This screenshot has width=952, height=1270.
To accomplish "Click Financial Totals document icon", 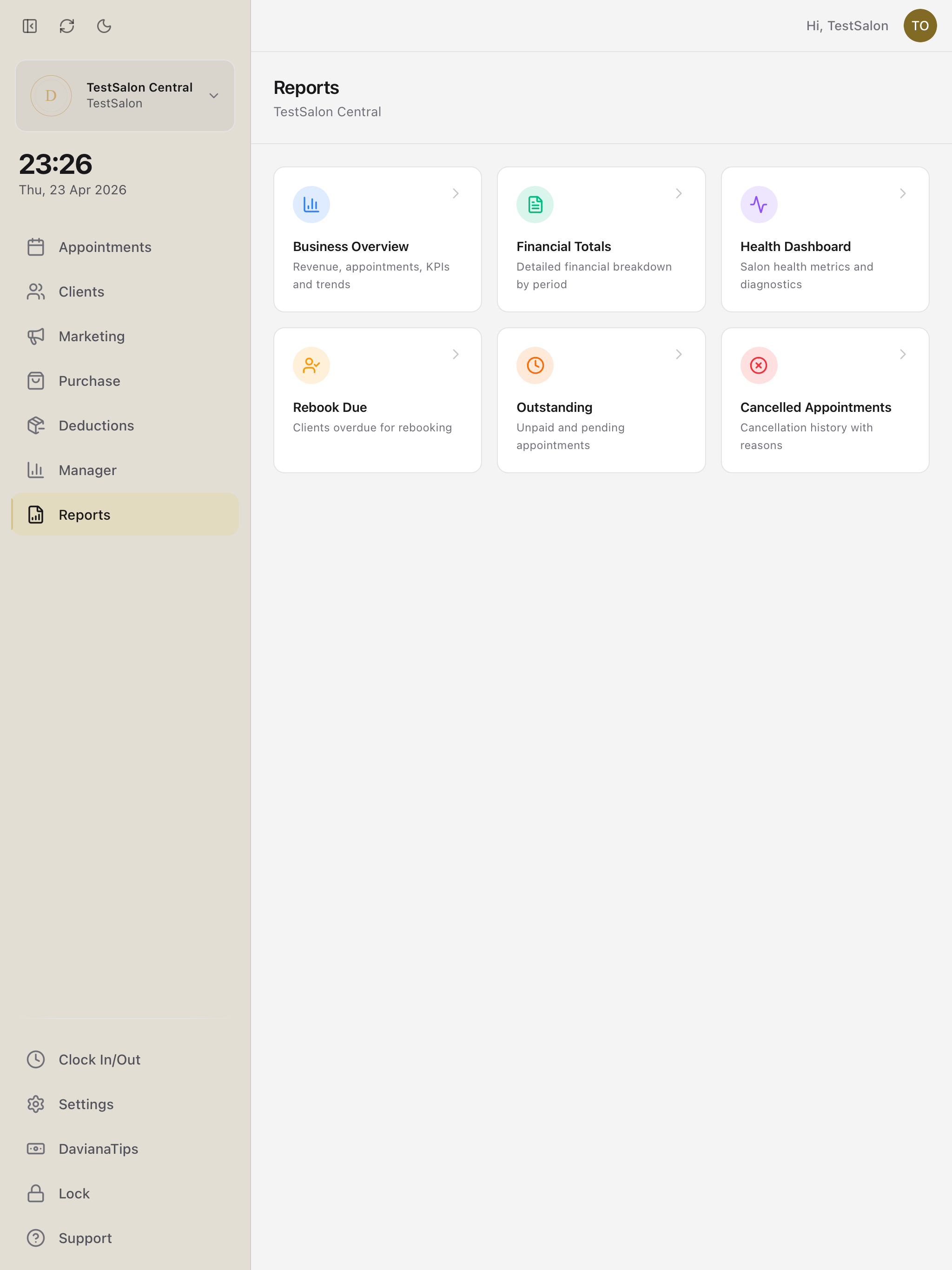I will 535,205.
